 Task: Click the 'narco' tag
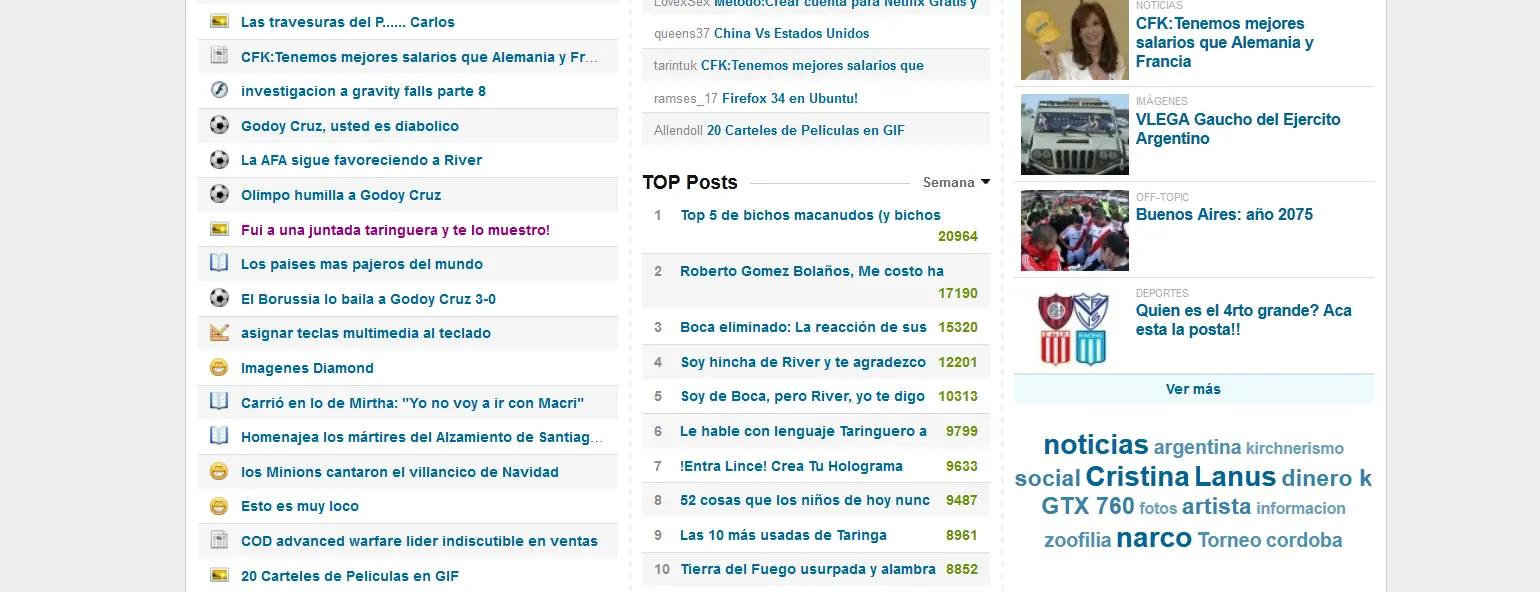(x=1154, y=538)
